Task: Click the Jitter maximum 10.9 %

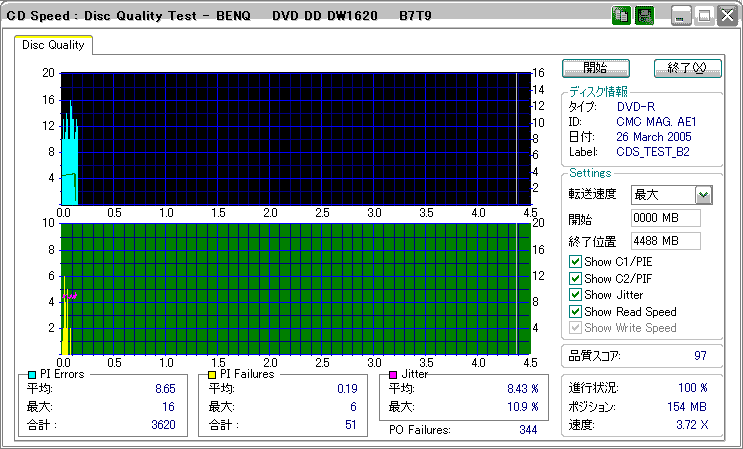Action: [x=523, y=406]
